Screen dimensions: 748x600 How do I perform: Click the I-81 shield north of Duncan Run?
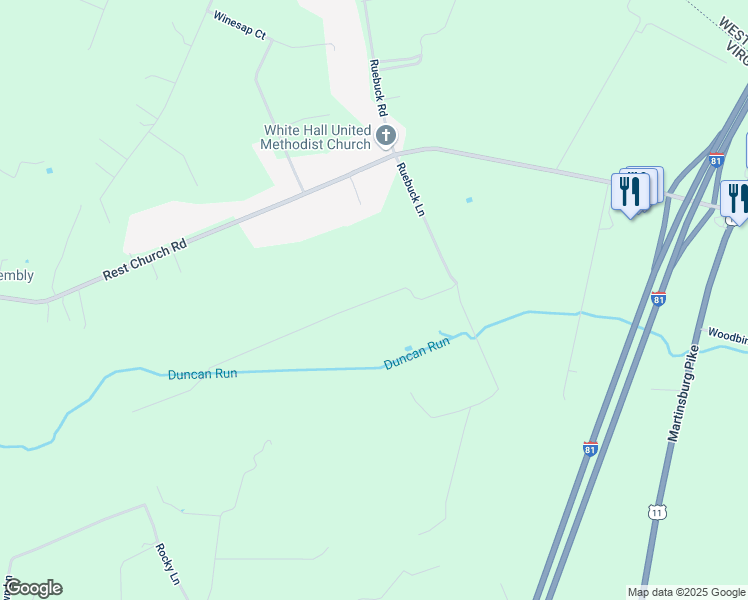point(658,299)
